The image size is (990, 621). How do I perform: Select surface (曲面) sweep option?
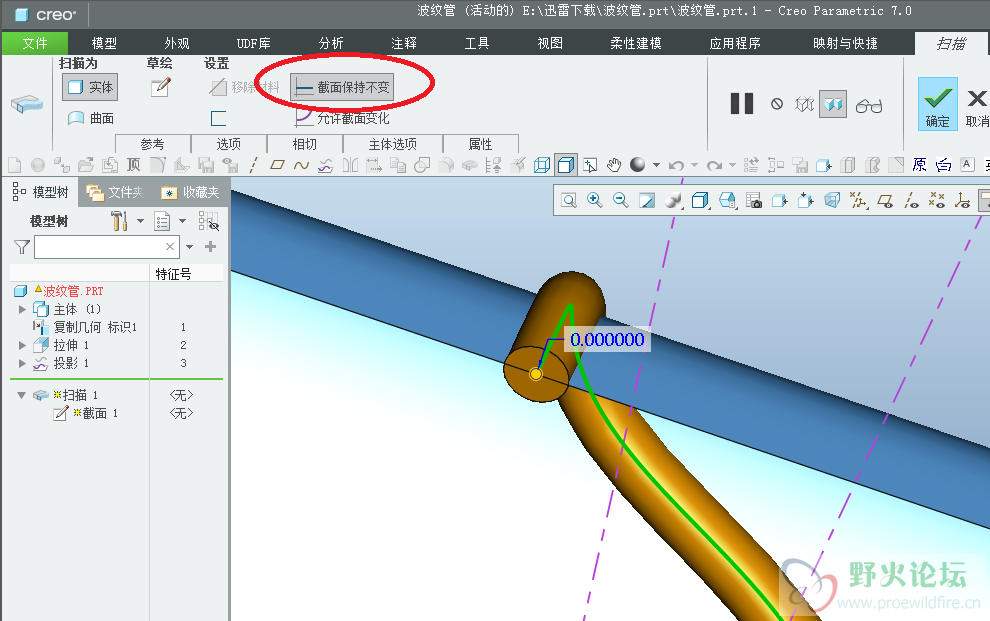pyautogui.click(x=91, y=118)
